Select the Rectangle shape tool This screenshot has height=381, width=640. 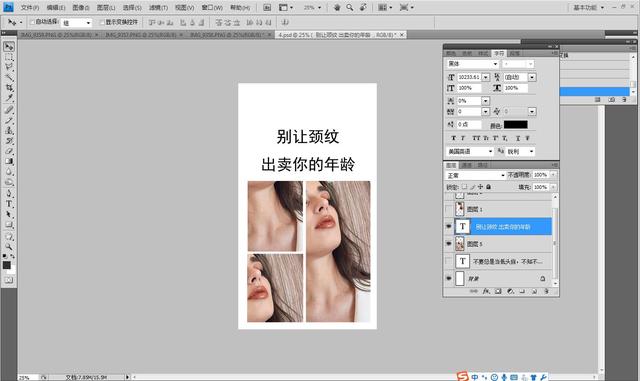coord(9,224)
